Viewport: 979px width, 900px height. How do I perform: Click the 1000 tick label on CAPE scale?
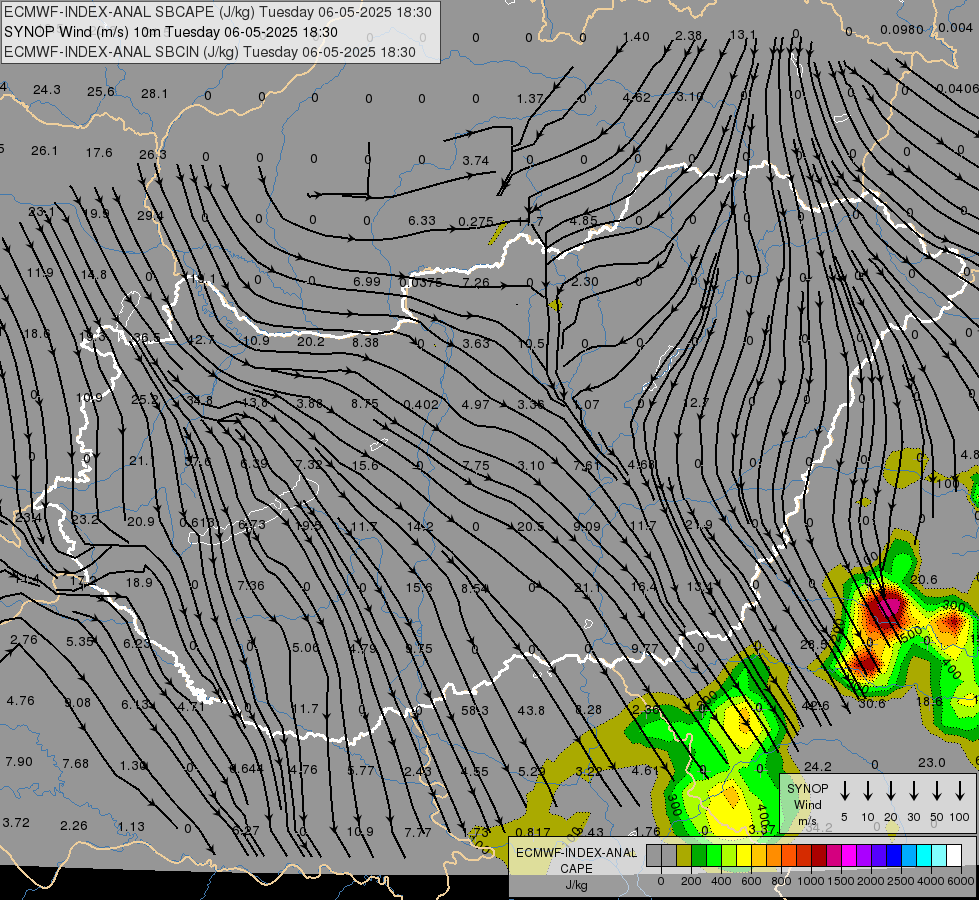(811, 881)
